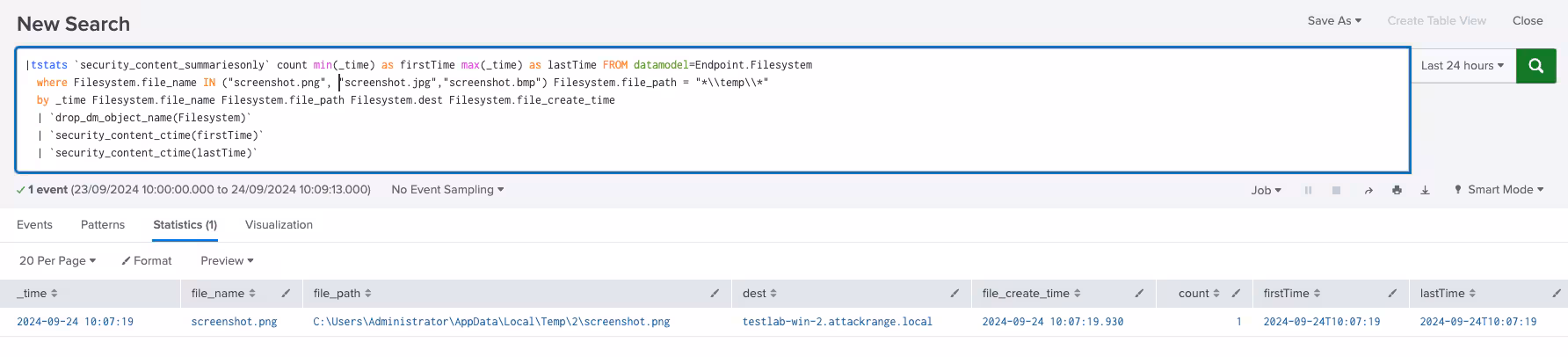1568x357 pixels.
Task: Expand the No Event Sampling menu
Action: point(447,190)
